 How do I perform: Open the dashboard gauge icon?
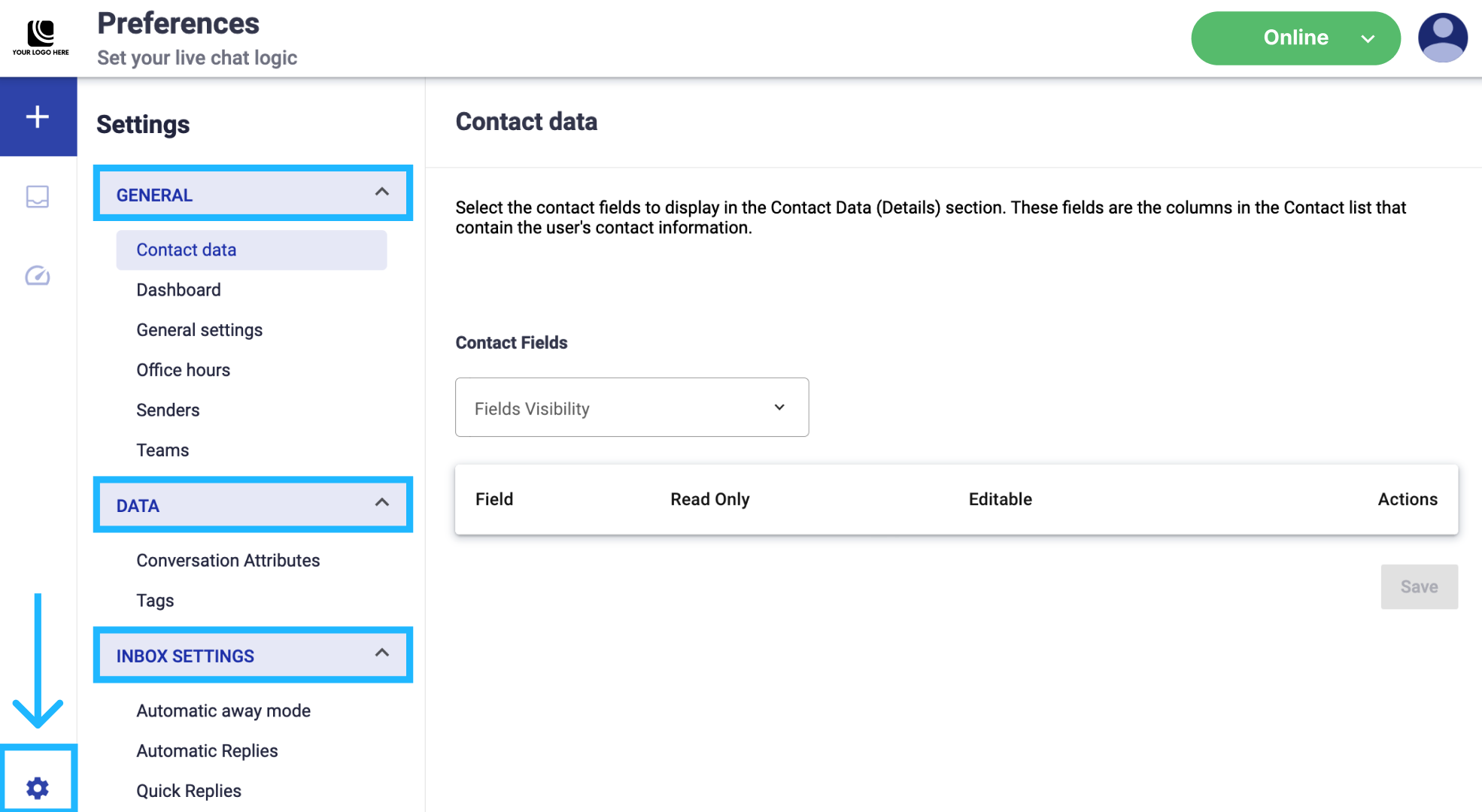pos(38,276)
